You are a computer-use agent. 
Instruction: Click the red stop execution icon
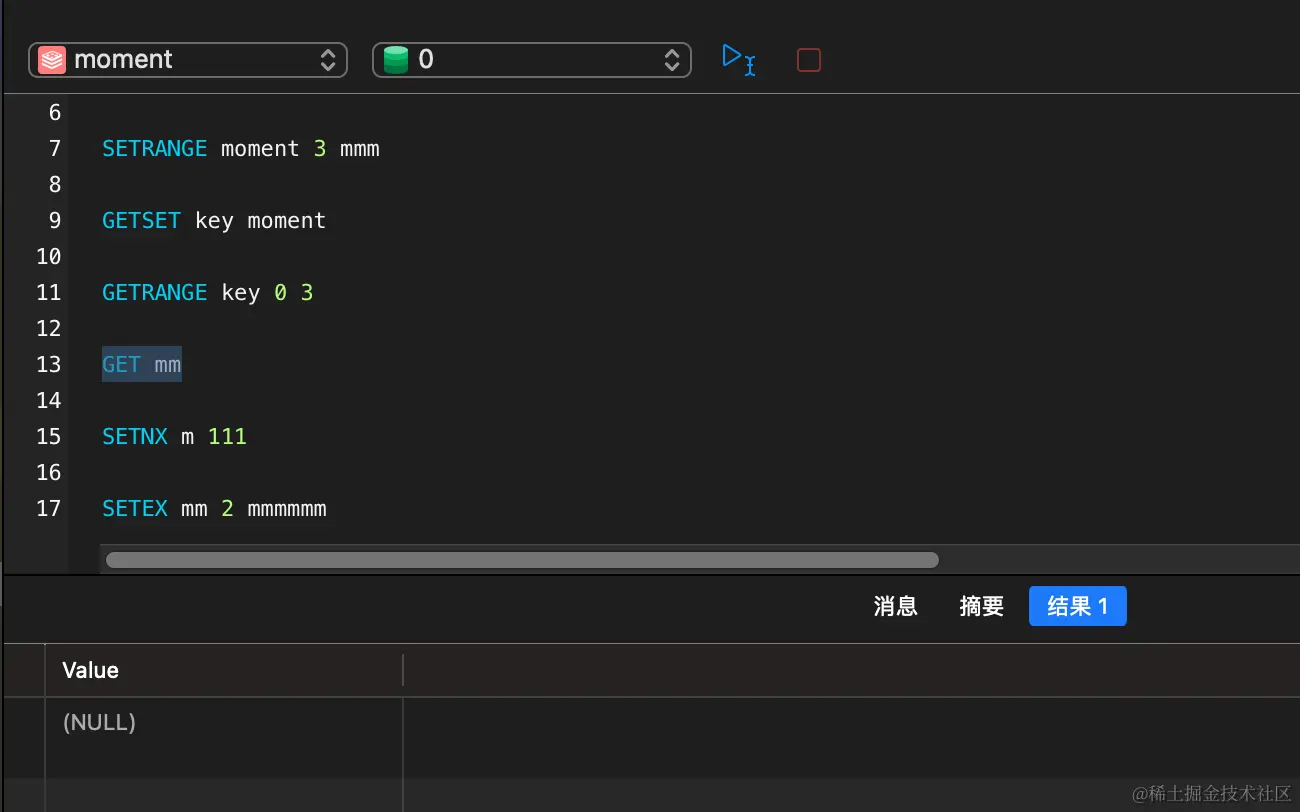pyautogui.click(x=808, y=60)
